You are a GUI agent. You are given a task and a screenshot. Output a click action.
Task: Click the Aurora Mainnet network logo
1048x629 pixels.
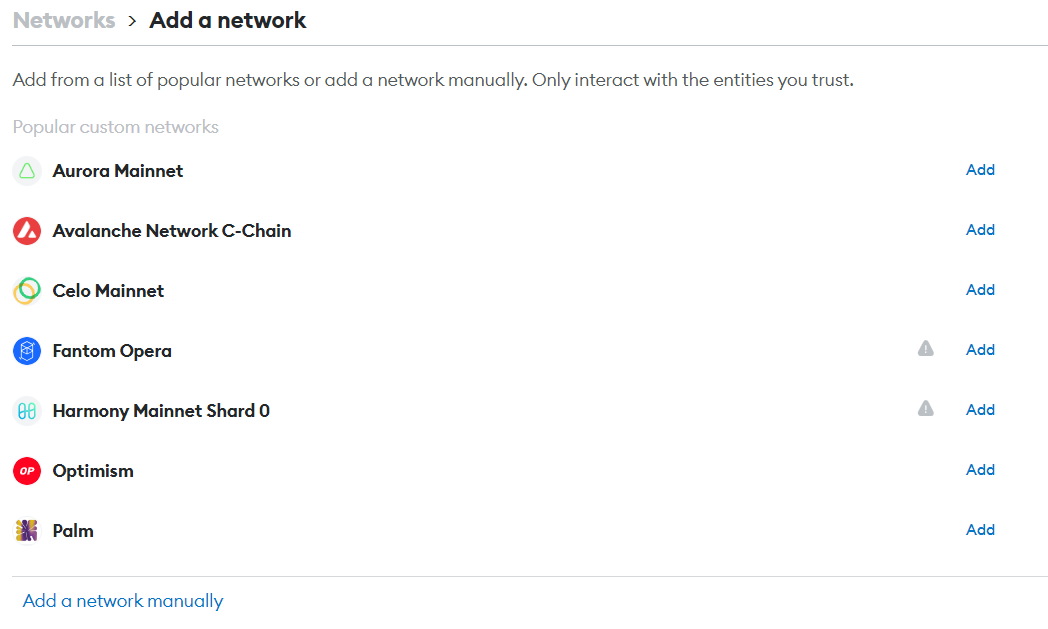[x=26, y=171]
